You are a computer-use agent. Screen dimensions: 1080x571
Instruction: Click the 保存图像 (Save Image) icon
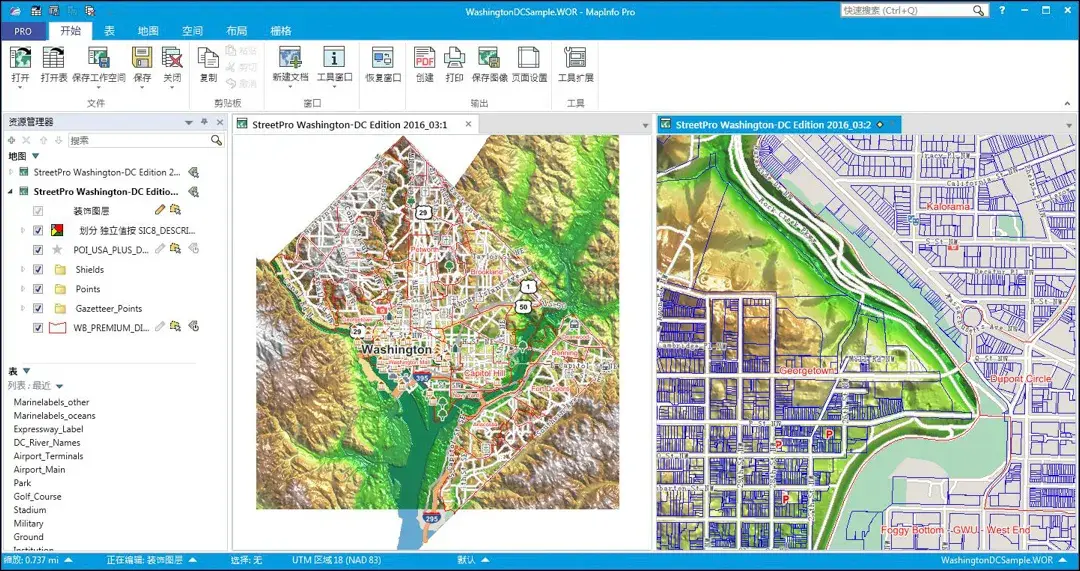(x=489, y=58)
